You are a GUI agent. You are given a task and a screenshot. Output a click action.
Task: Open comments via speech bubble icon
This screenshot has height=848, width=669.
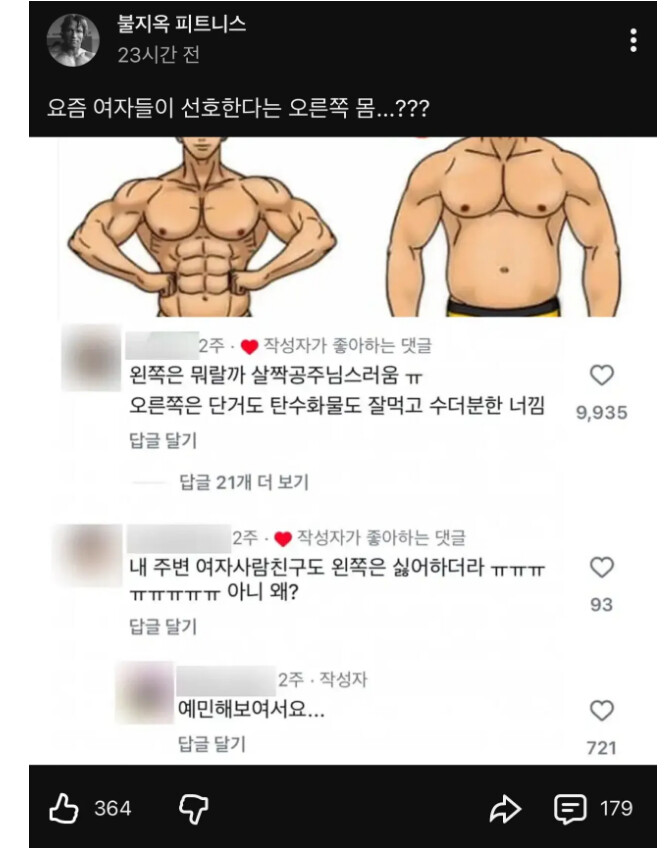pyautogui.click(x=570, y=809)
